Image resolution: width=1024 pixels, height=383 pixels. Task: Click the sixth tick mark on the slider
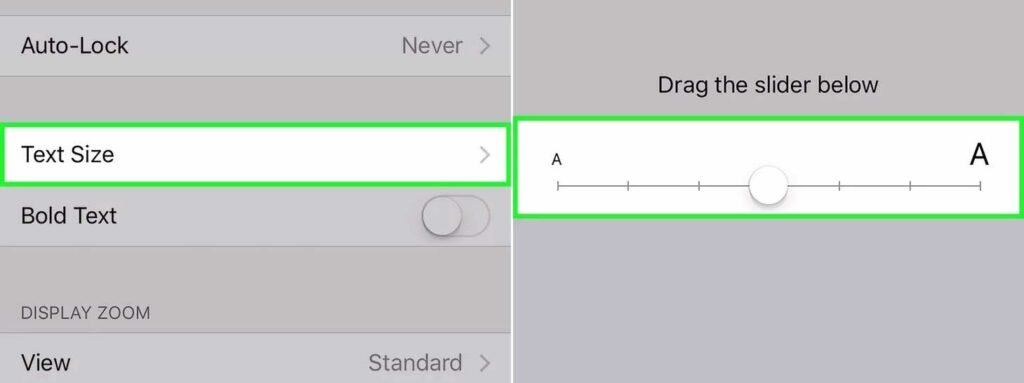910,186
